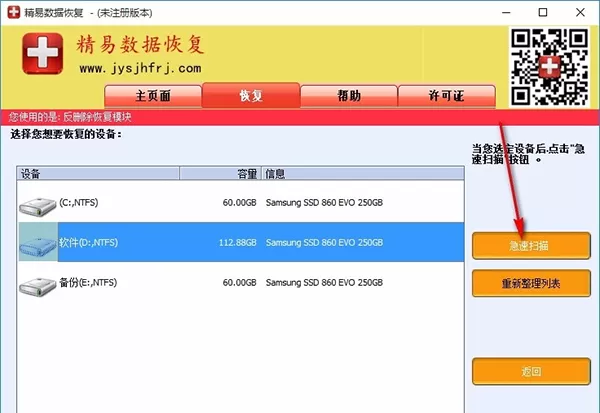This screenshot has width=600, height=413.
Task: Click the 软件 D: drive disk icon
Action: (x=38, y=246)
